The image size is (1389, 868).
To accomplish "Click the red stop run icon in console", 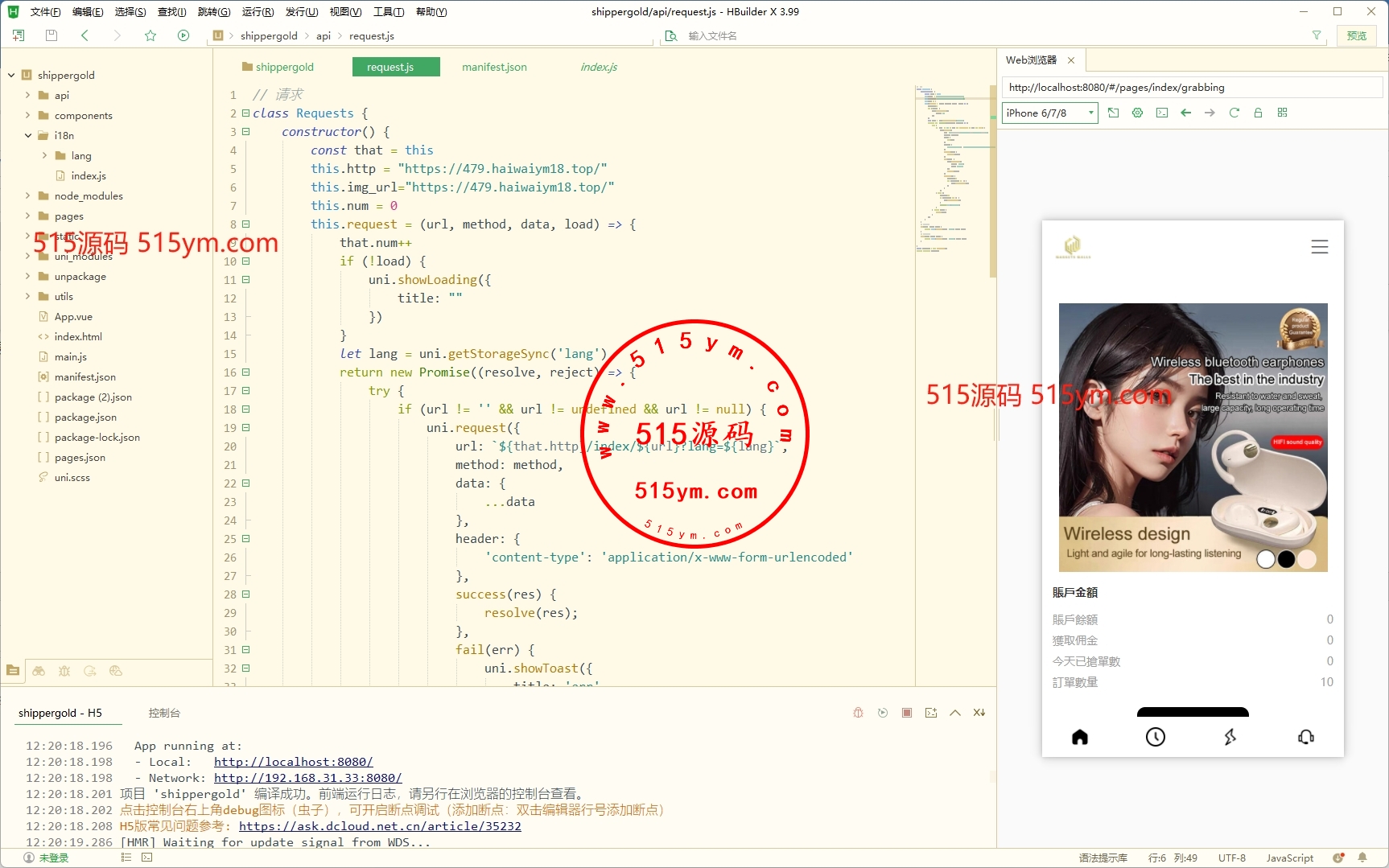I will pos(907,713).
